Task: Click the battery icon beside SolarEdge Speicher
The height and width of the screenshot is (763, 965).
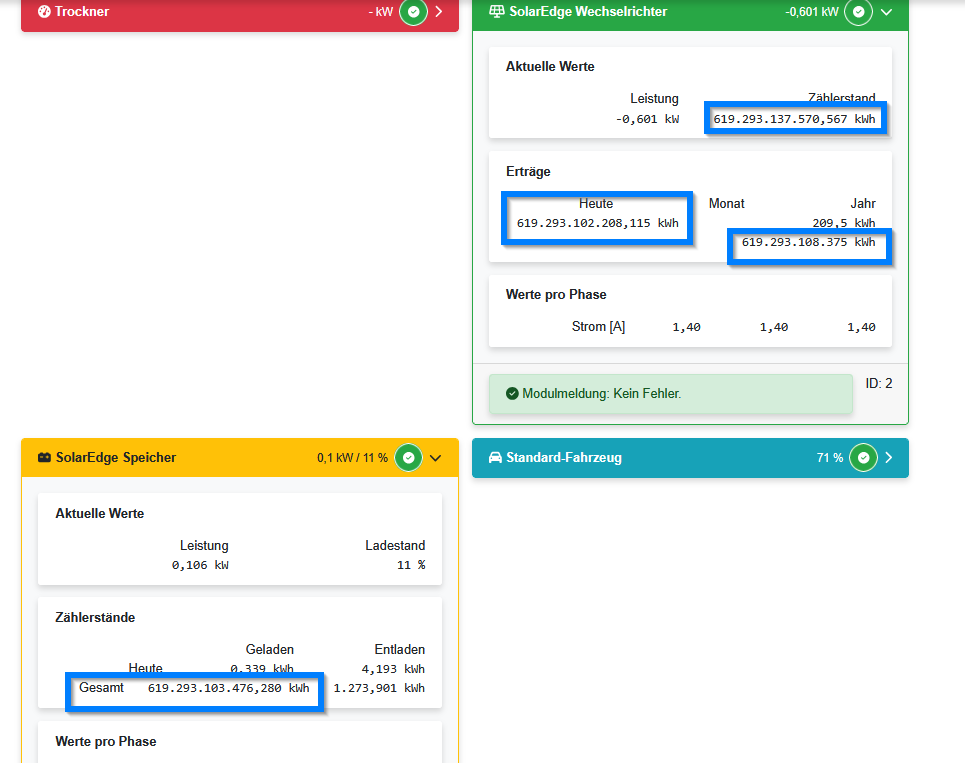Action: point(44,458)
